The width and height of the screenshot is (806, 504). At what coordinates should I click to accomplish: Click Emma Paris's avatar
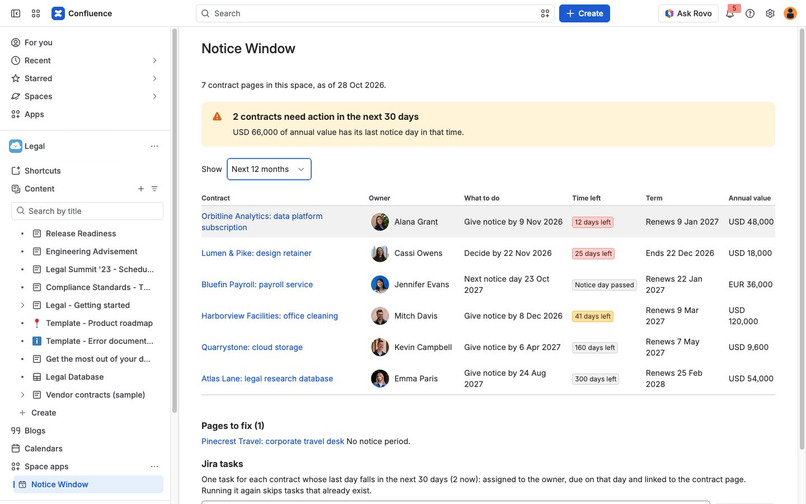pyautogui.click(x=380, y=379)
